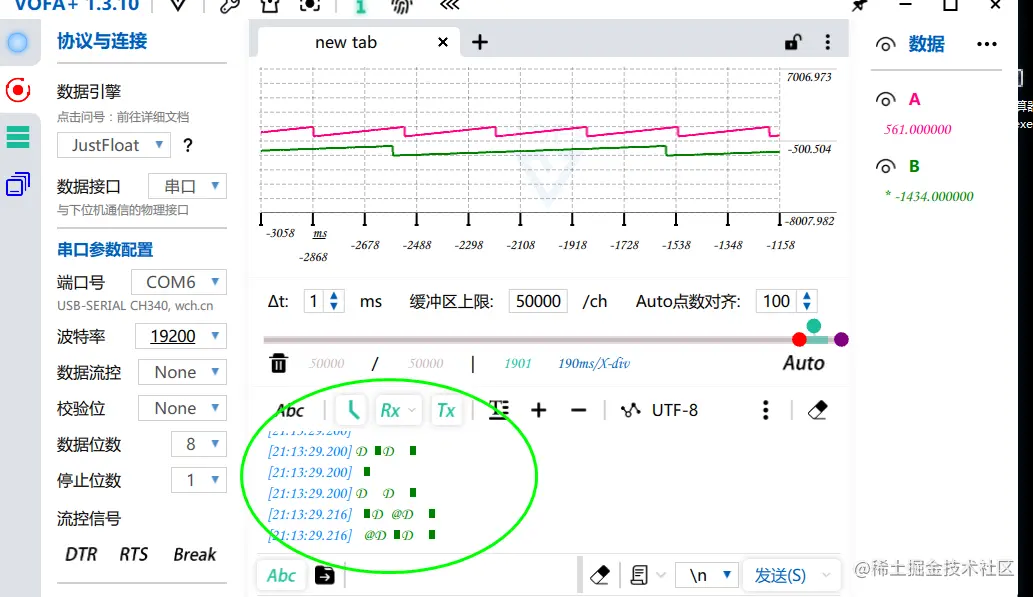Screen dimensions: 1033x597
Task: Click the send history document icon
Action: [x=639, y=575]
